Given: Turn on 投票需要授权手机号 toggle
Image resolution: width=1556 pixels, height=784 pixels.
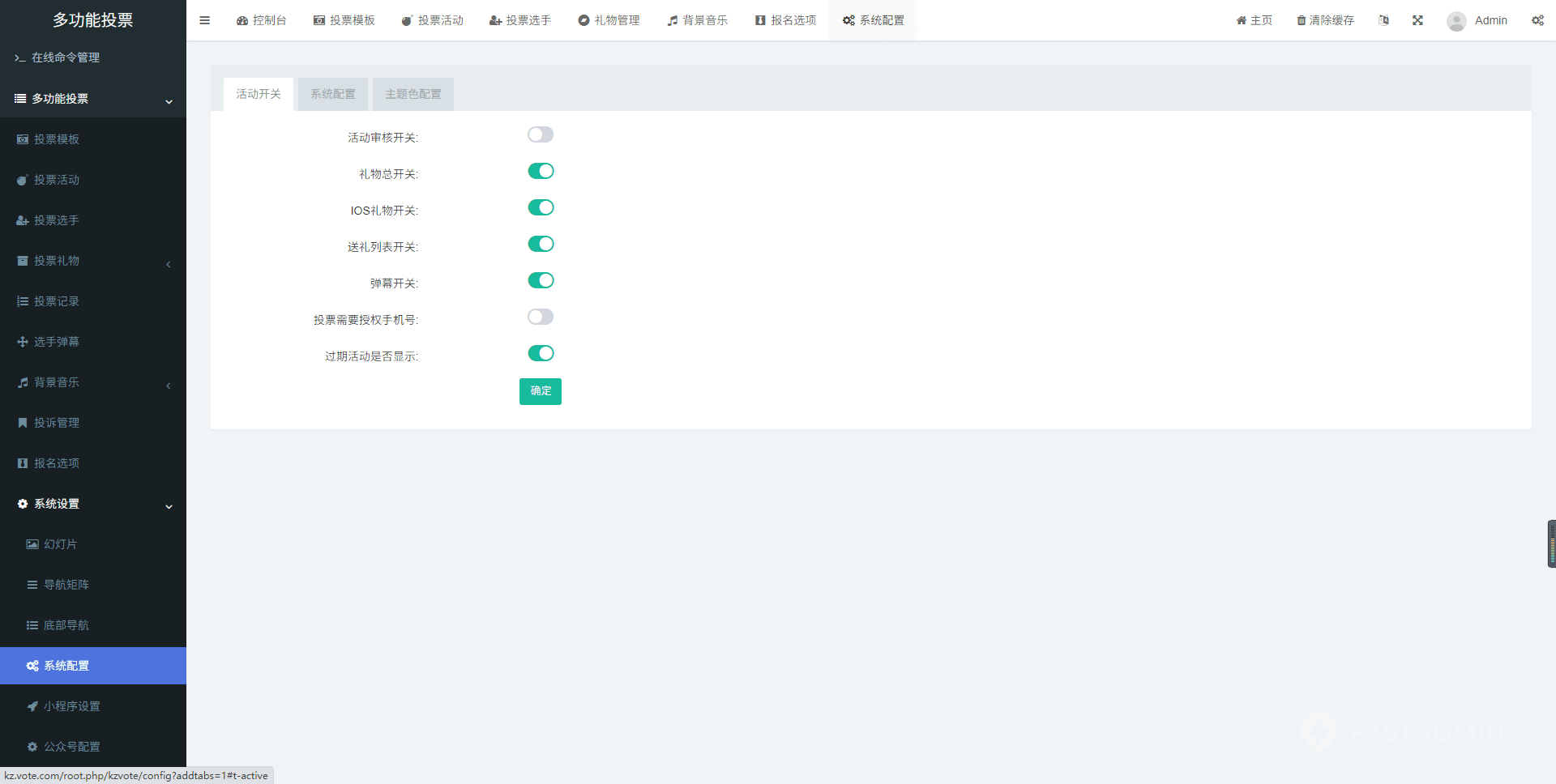Looking at the screenshot, I should point(541,317).
